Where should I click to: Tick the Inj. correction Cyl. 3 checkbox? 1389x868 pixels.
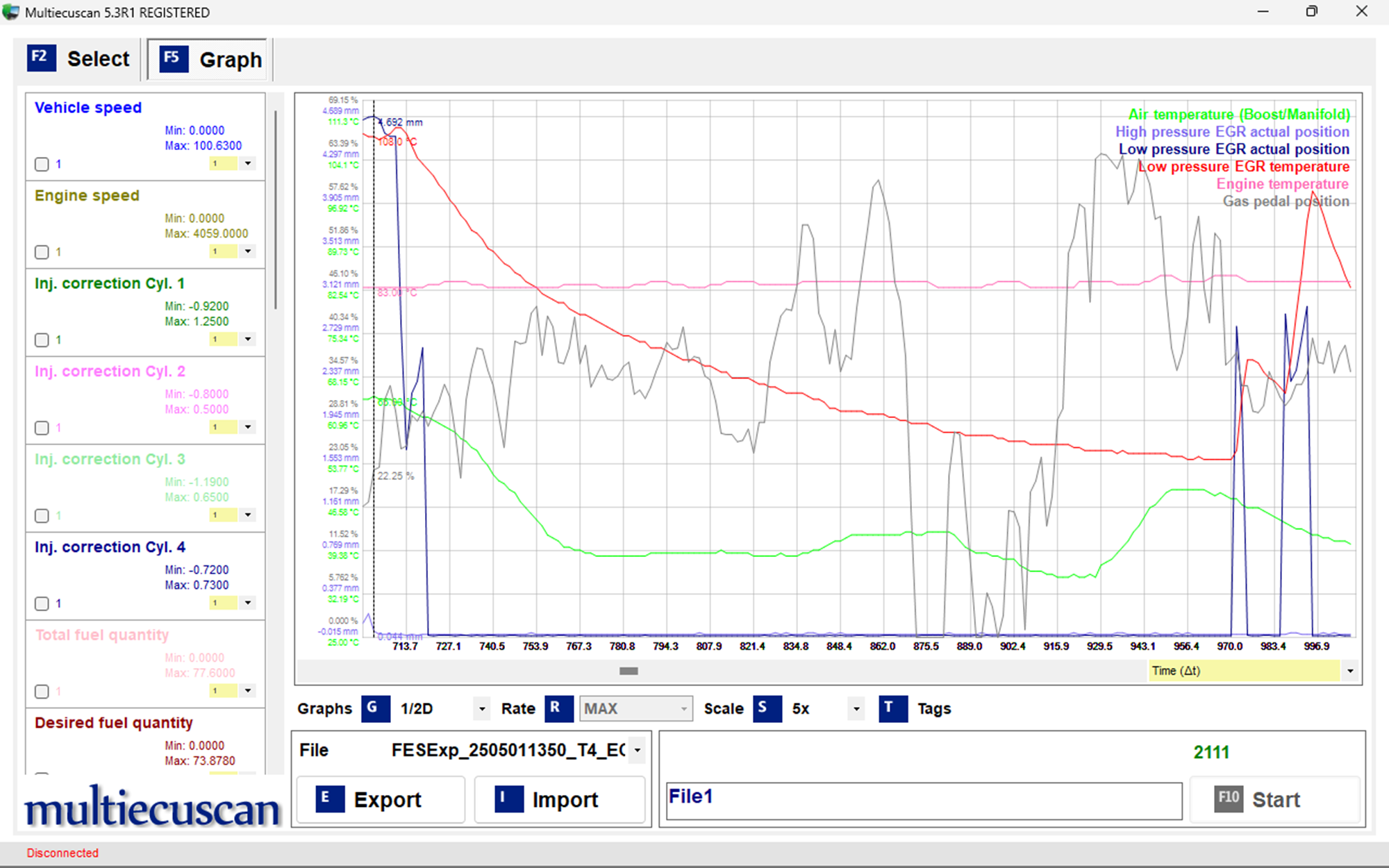[42, 516]
